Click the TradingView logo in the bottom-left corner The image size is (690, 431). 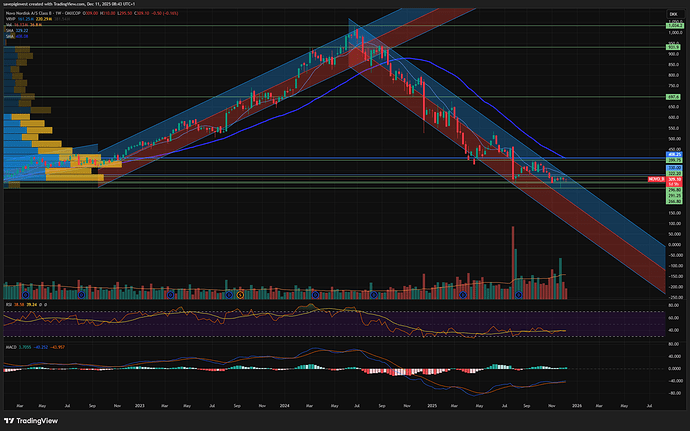tap(30, 420)
